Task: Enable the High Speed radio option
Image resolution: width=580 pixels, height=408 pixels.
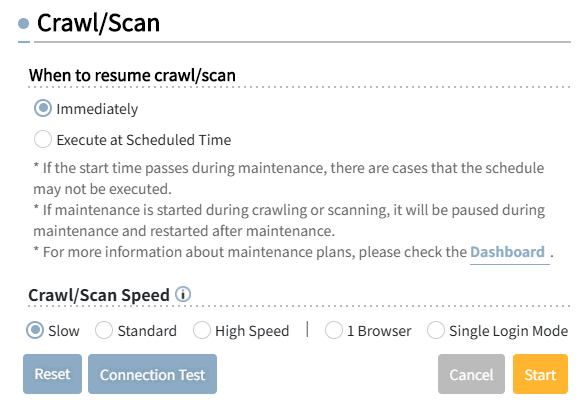Action: (x=202, y=330)
